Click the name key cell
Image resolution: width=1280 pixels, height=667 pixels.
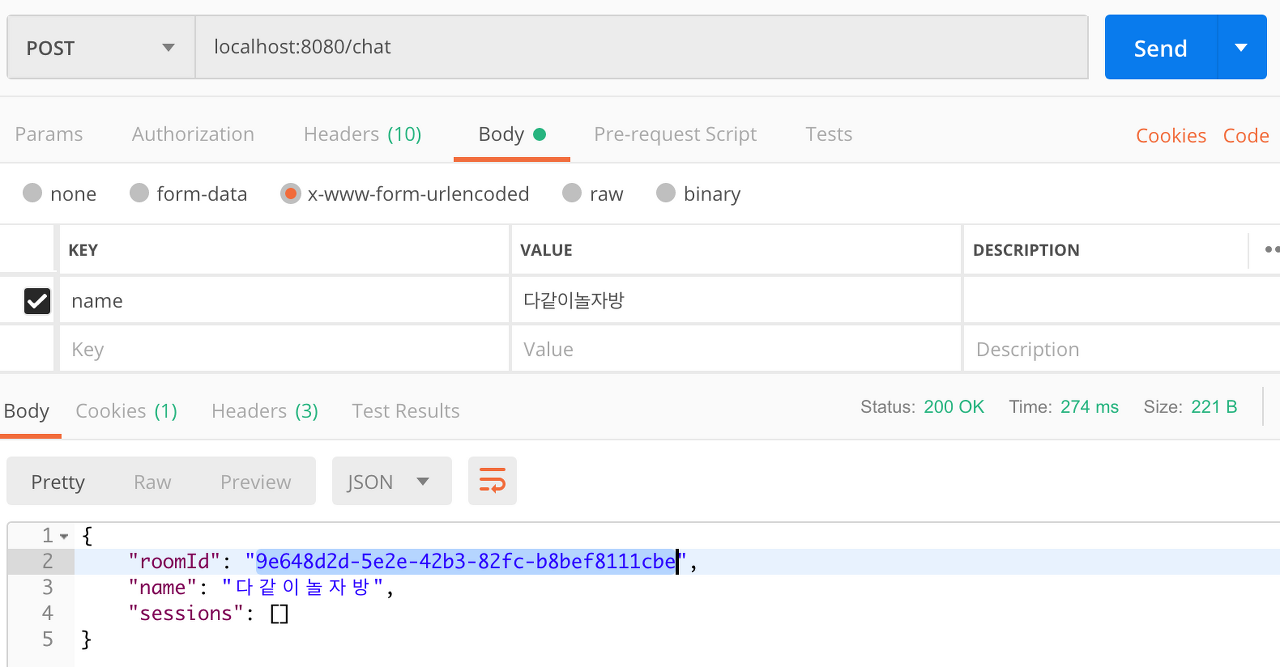point(284,300)
